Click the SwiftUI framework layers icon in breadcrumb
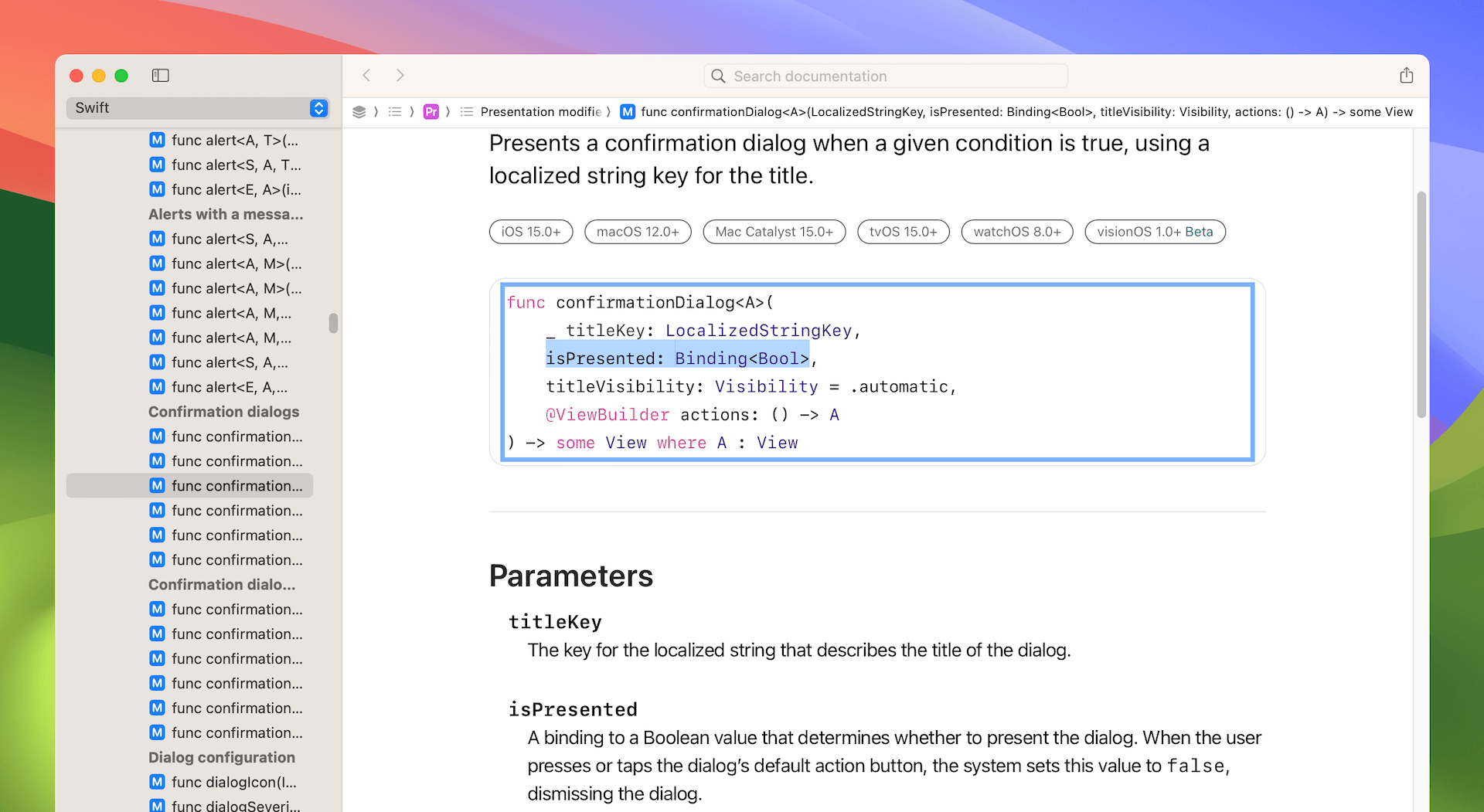Screen dimensions: 1484x812 tap(359, 111)
